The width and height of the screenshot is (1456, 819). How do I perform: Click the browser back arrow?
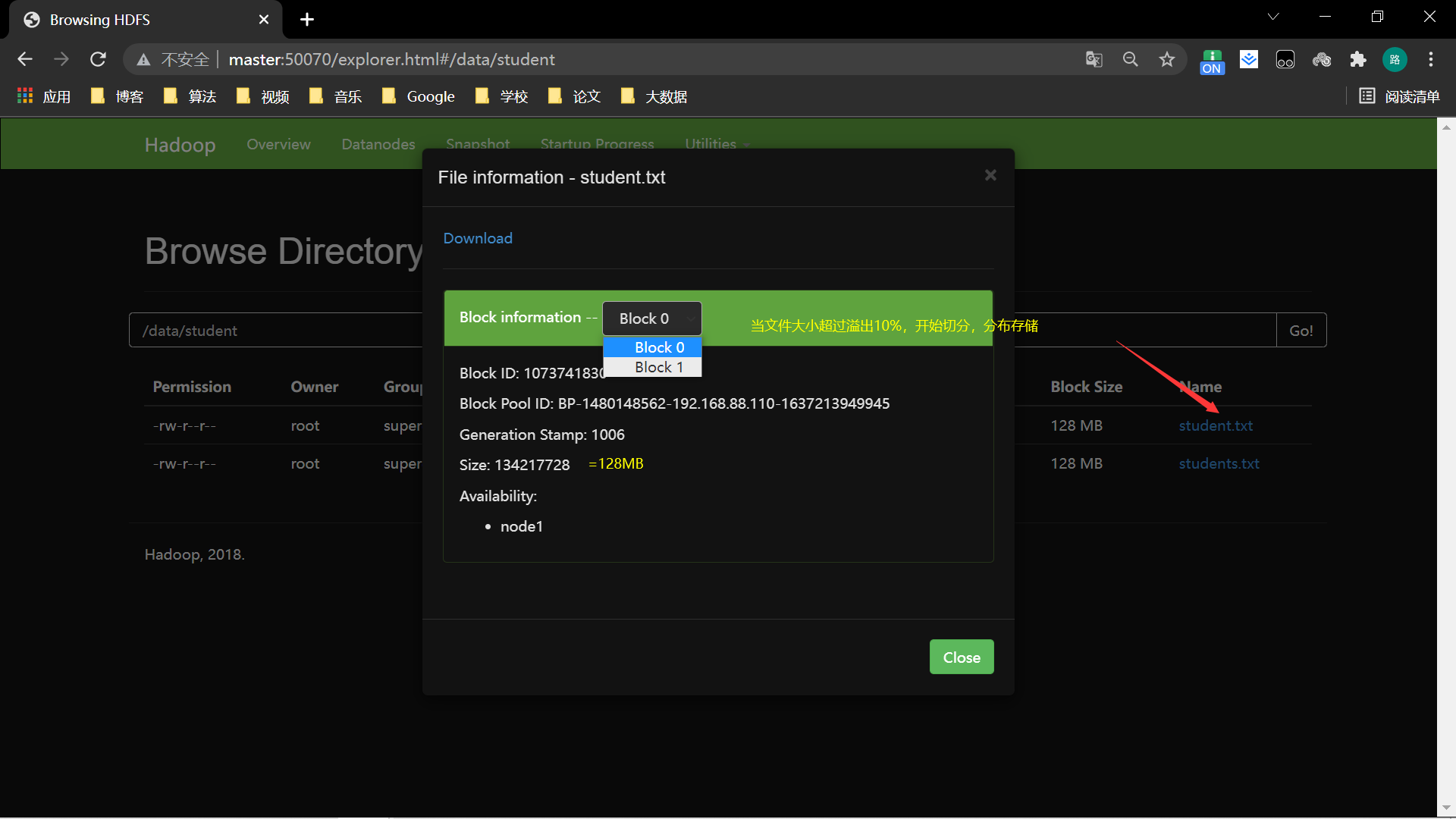point(25,59)
